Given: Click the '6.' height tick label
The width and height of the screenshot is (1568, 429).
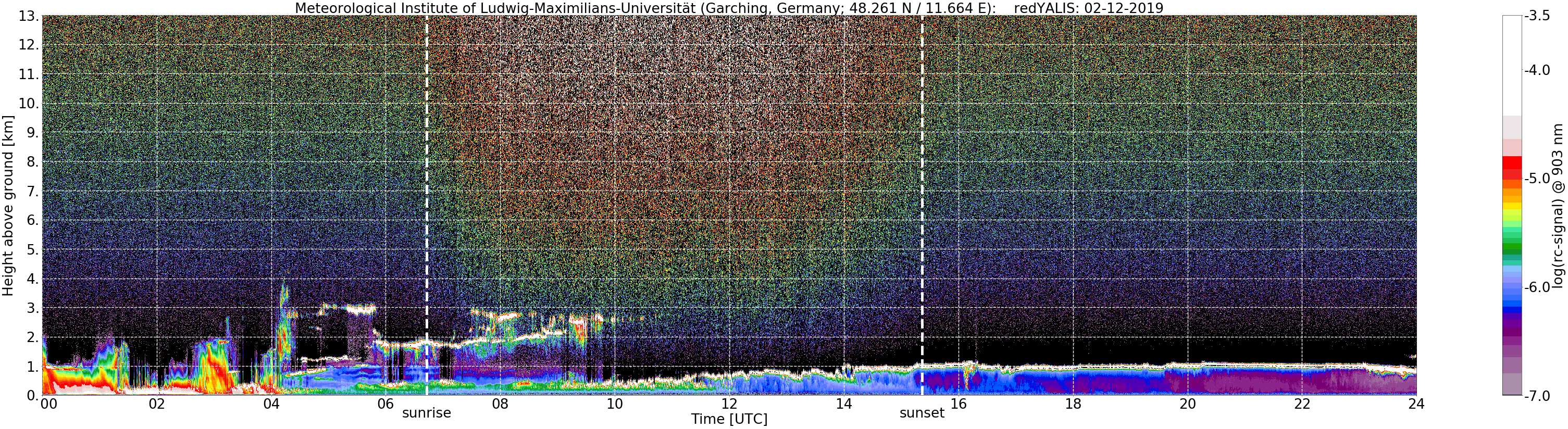Looking at the screenshot, I should (x=33, y=220).
